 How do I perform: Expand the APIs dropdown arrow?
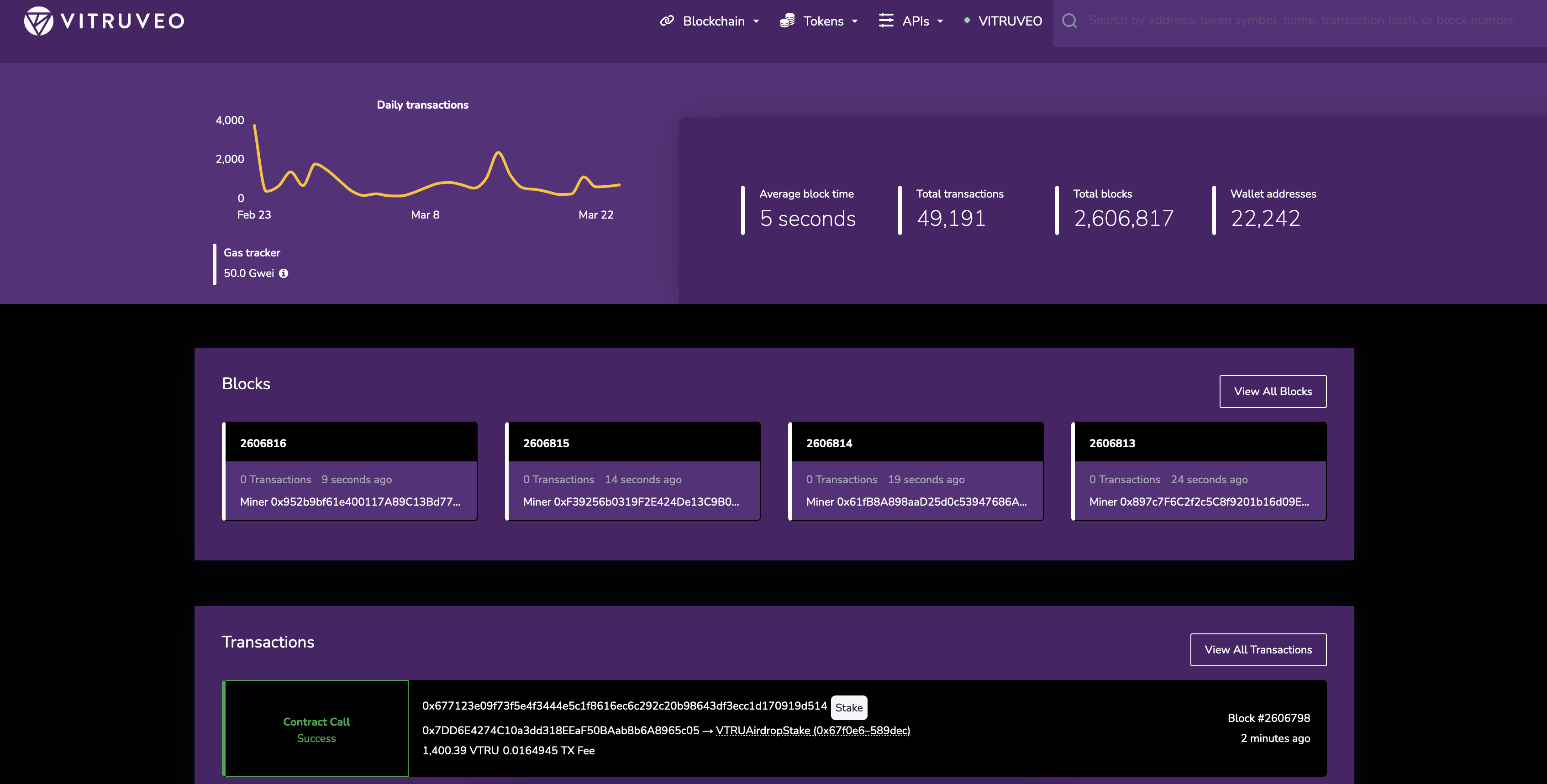[940, 21]
